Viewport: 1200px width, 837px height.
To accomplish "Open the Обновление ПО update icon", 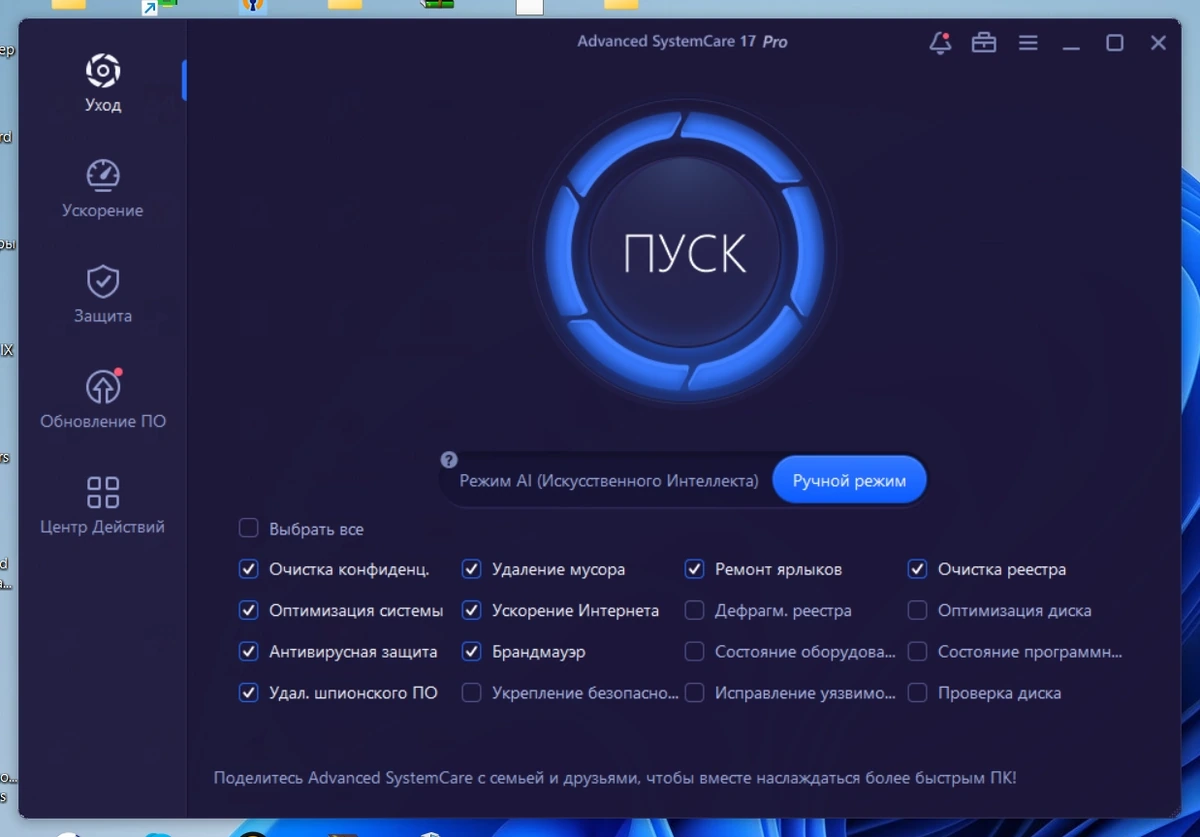I will click(x=103, y=387).
